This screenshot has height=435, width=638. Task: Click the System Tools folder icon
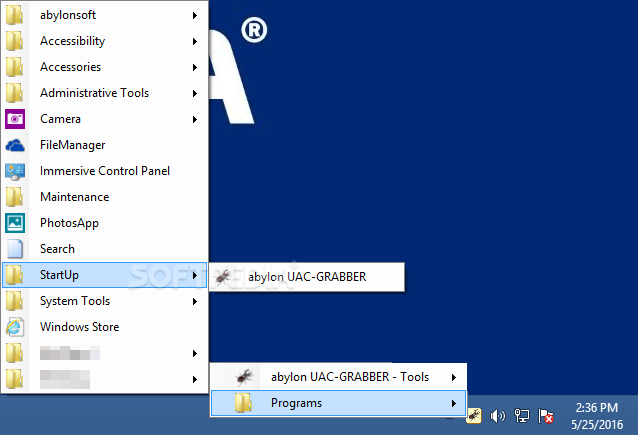(14, 301)
